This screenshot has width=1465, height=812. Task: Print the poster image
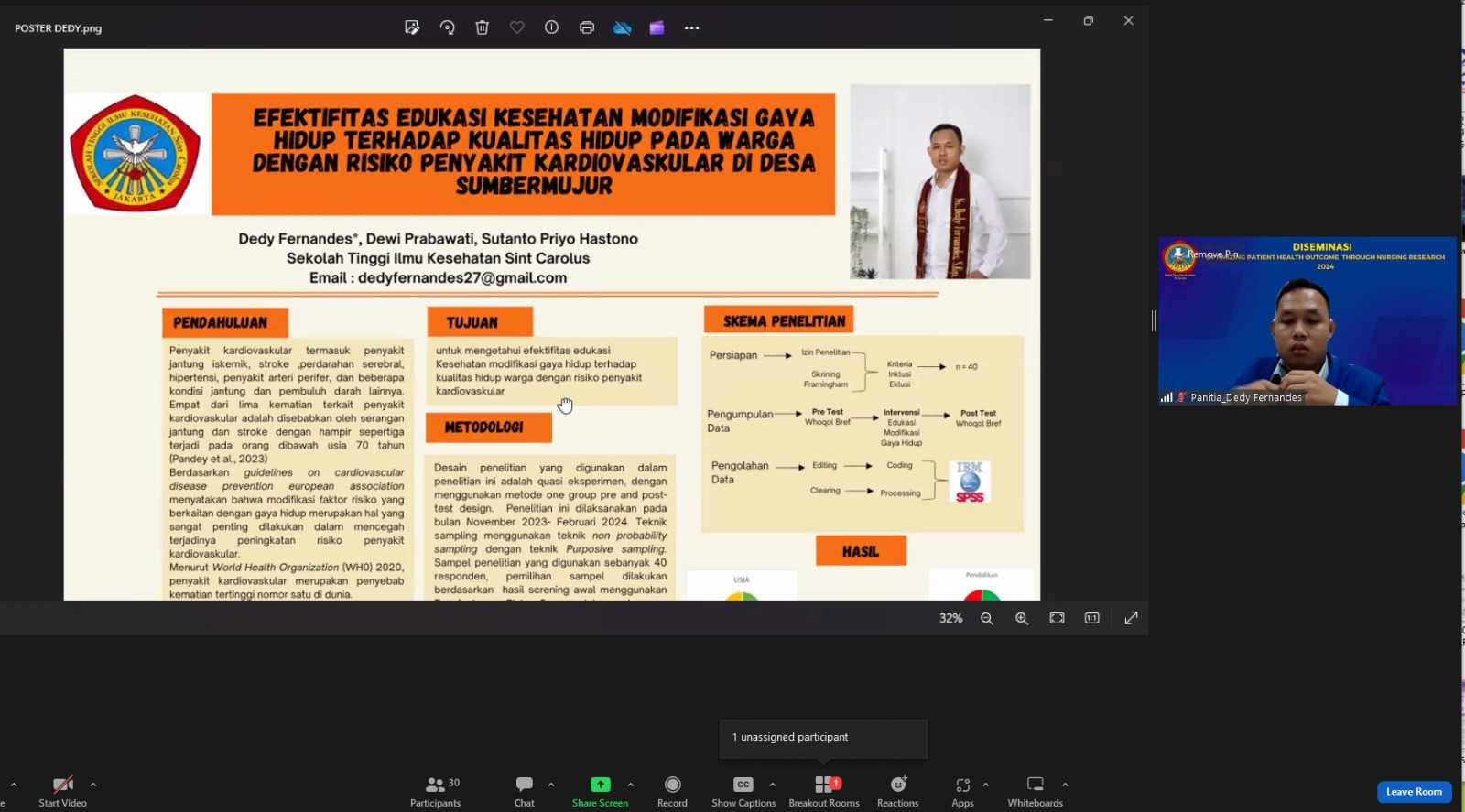pyautogui.click(x=587, y=27)
